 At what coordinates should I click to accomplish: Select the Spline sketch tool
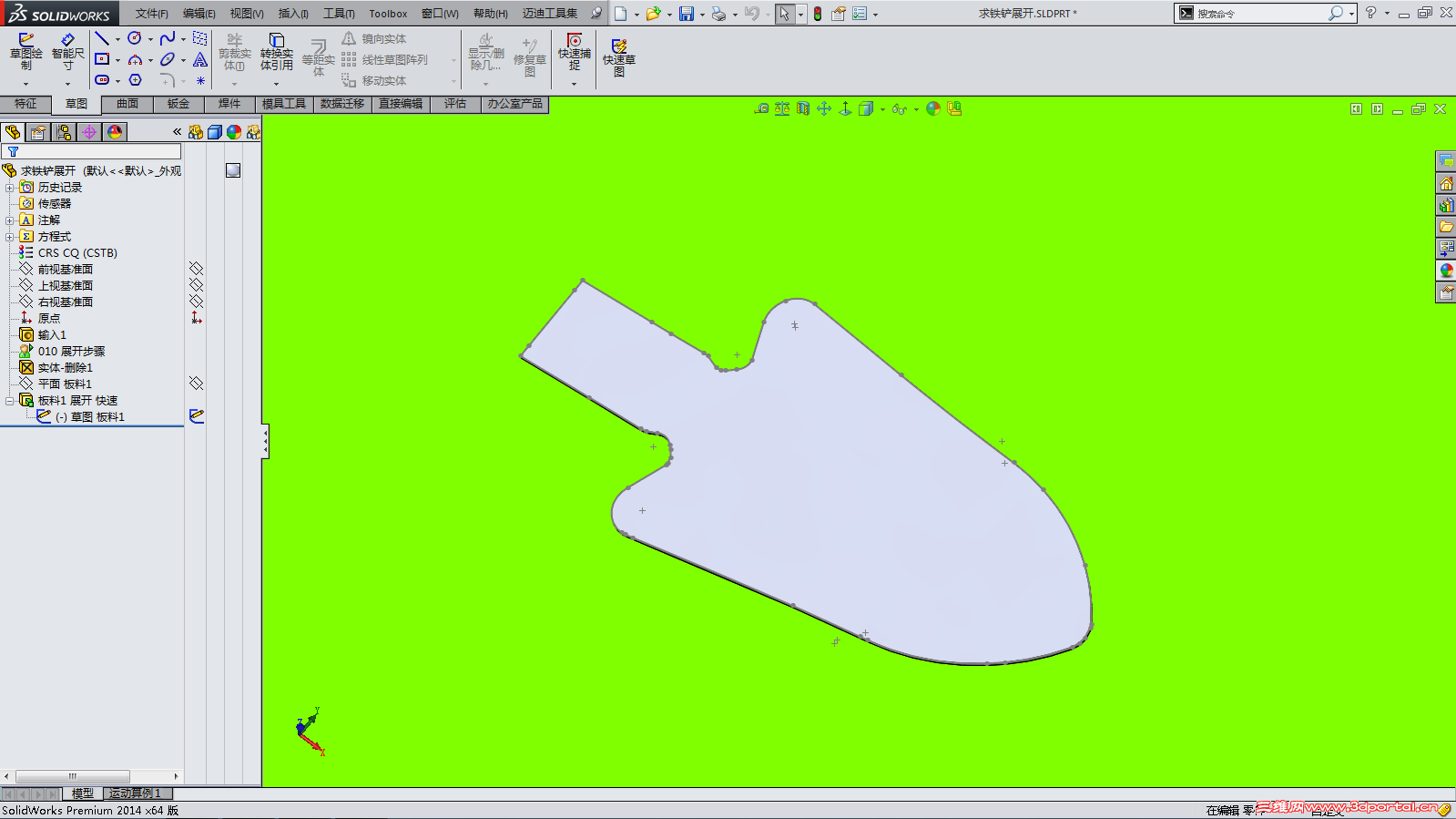tap(168, 38)
